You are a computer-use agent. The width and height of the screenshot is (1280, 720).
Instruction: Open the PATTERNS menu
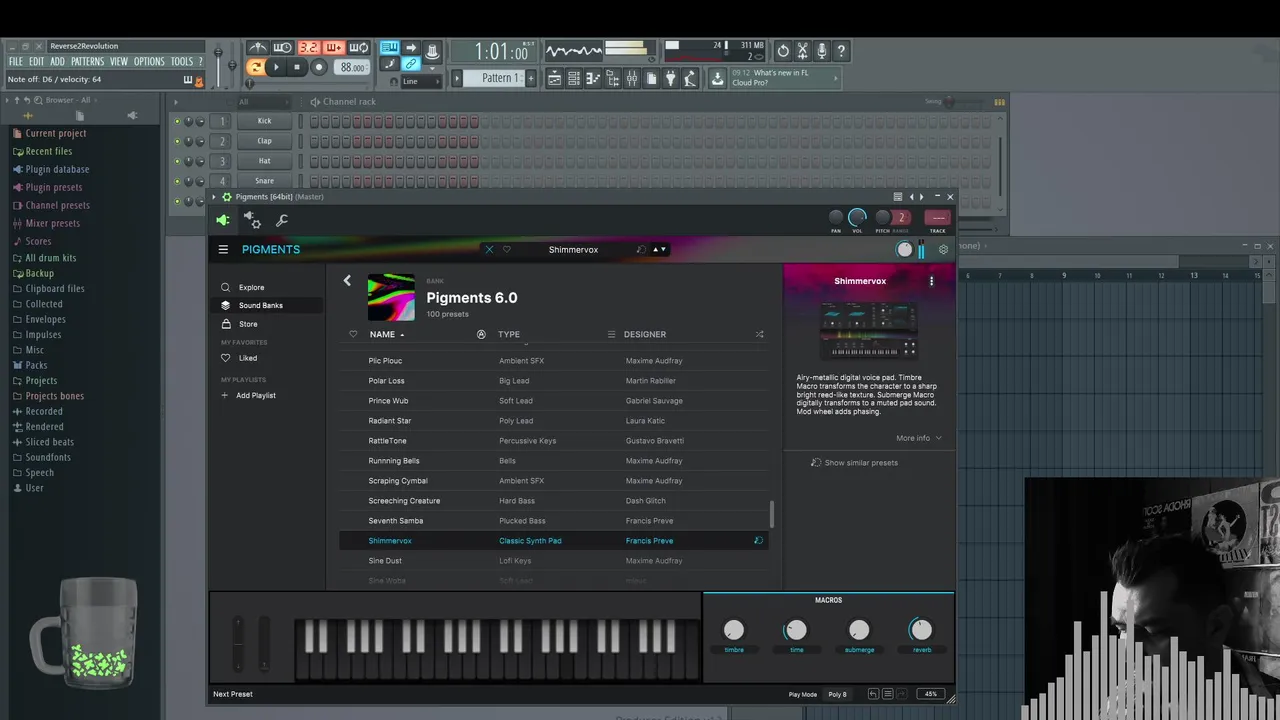[x=87, y=62]
